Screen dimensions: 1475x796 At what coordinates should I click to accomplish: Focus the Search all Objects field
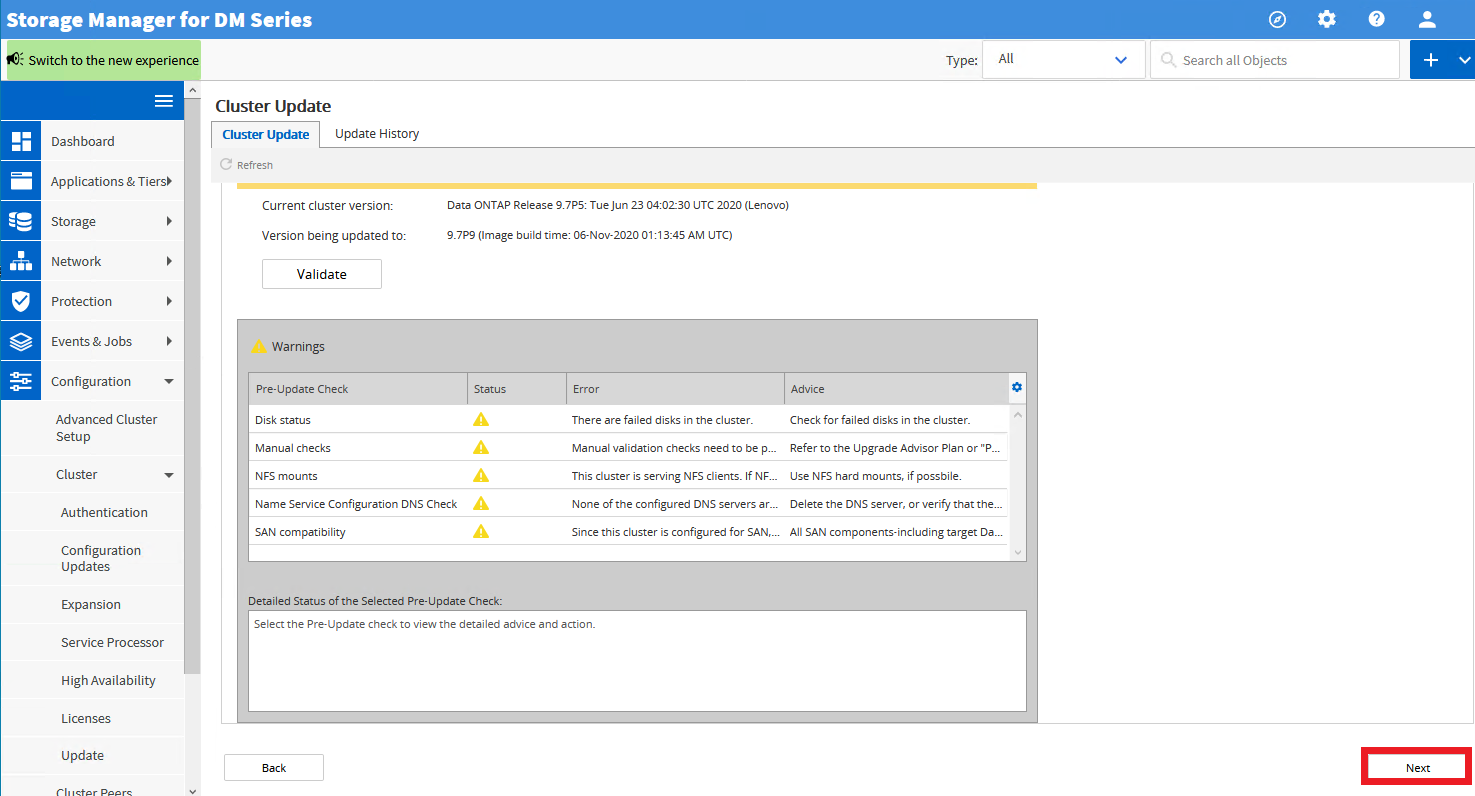[1275, 60]
